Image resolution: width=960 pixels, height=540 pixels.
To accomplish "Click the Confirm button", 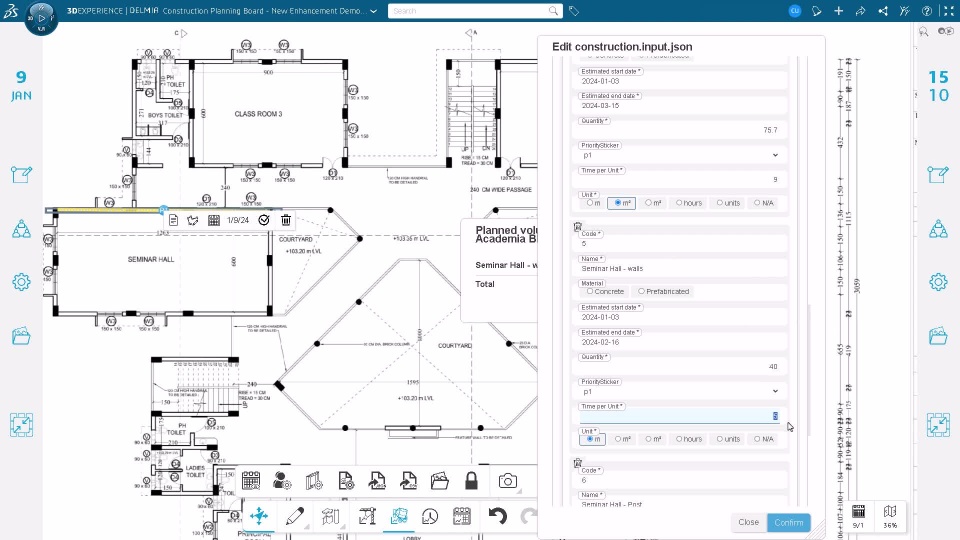I will coord(789,522).
